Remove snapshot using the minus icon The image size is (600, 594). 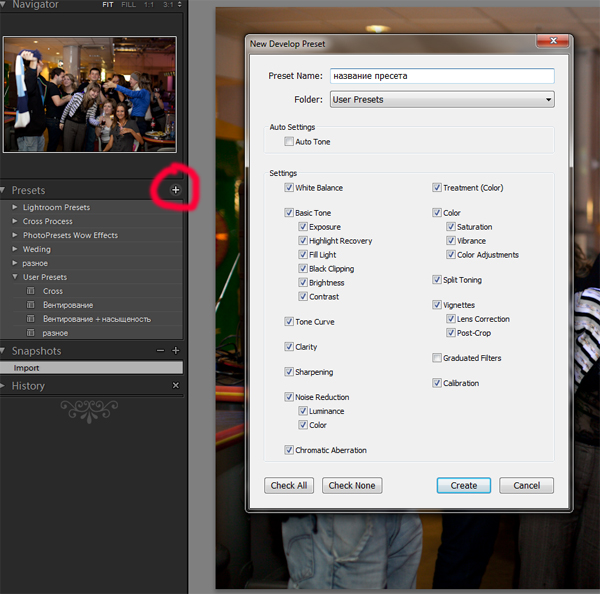(160, 351)
